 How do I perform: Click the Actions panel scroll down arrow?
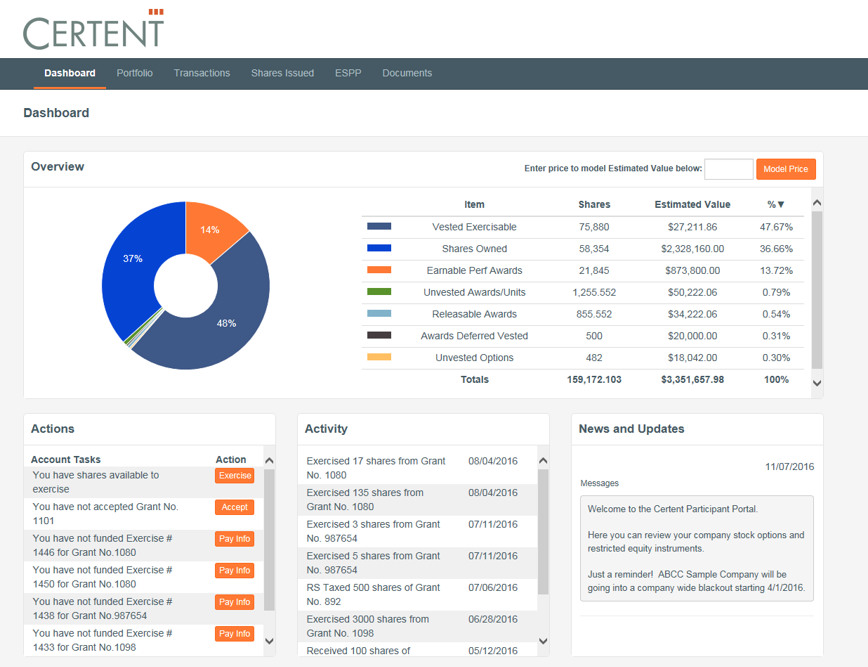(x=270, y=641)
